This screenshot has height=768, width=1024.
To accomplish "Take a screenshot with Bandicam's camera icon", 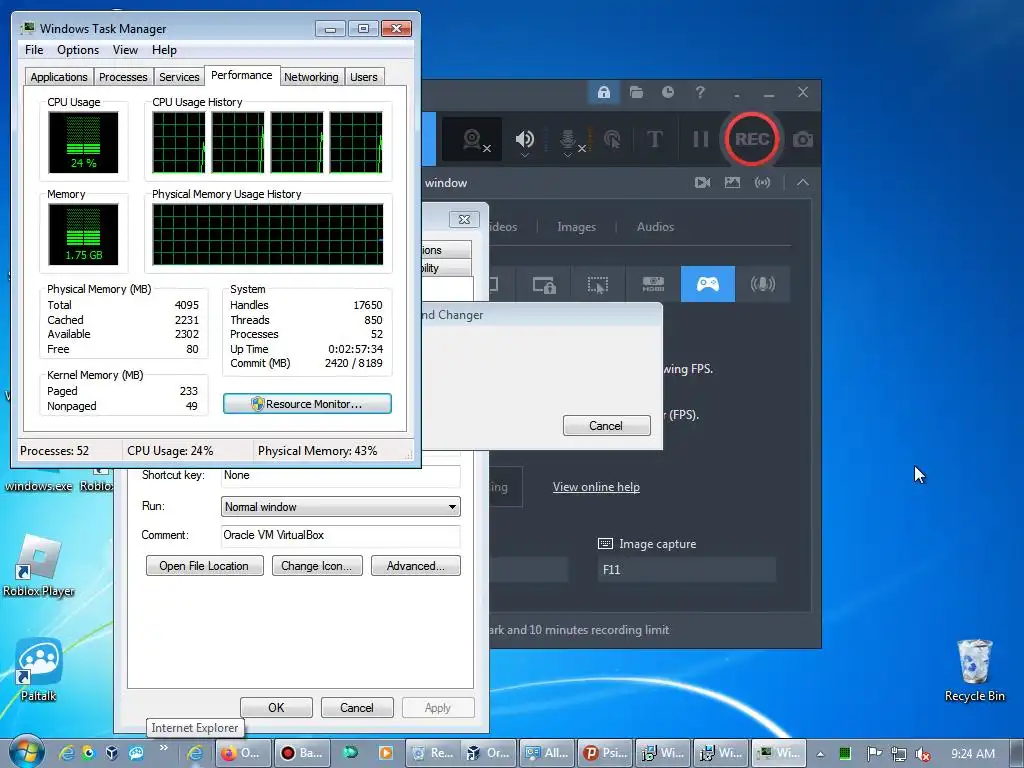I will [803, 139].
